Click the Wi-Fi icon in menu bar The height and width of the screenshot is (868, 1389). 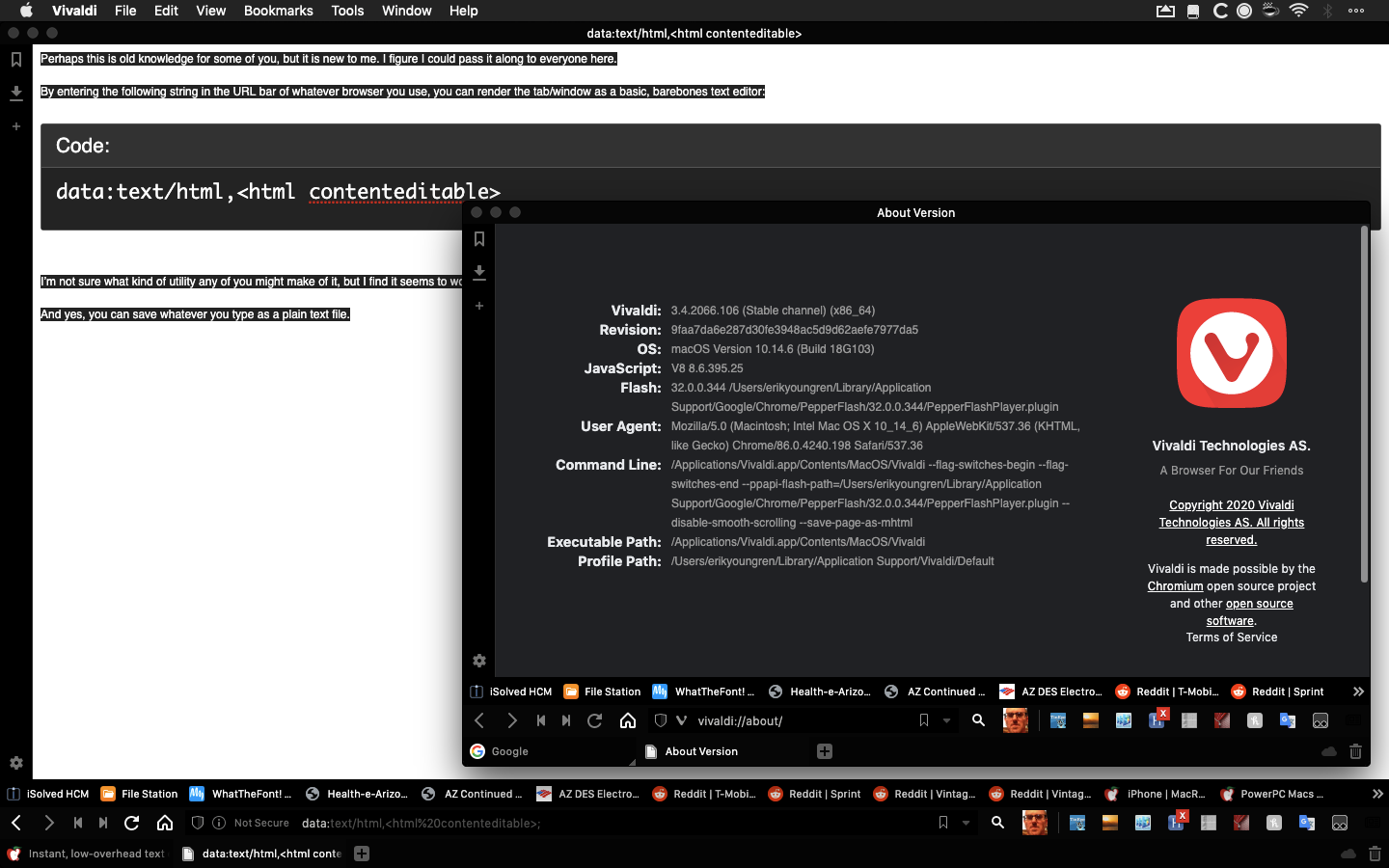(x=1298, y=11)
